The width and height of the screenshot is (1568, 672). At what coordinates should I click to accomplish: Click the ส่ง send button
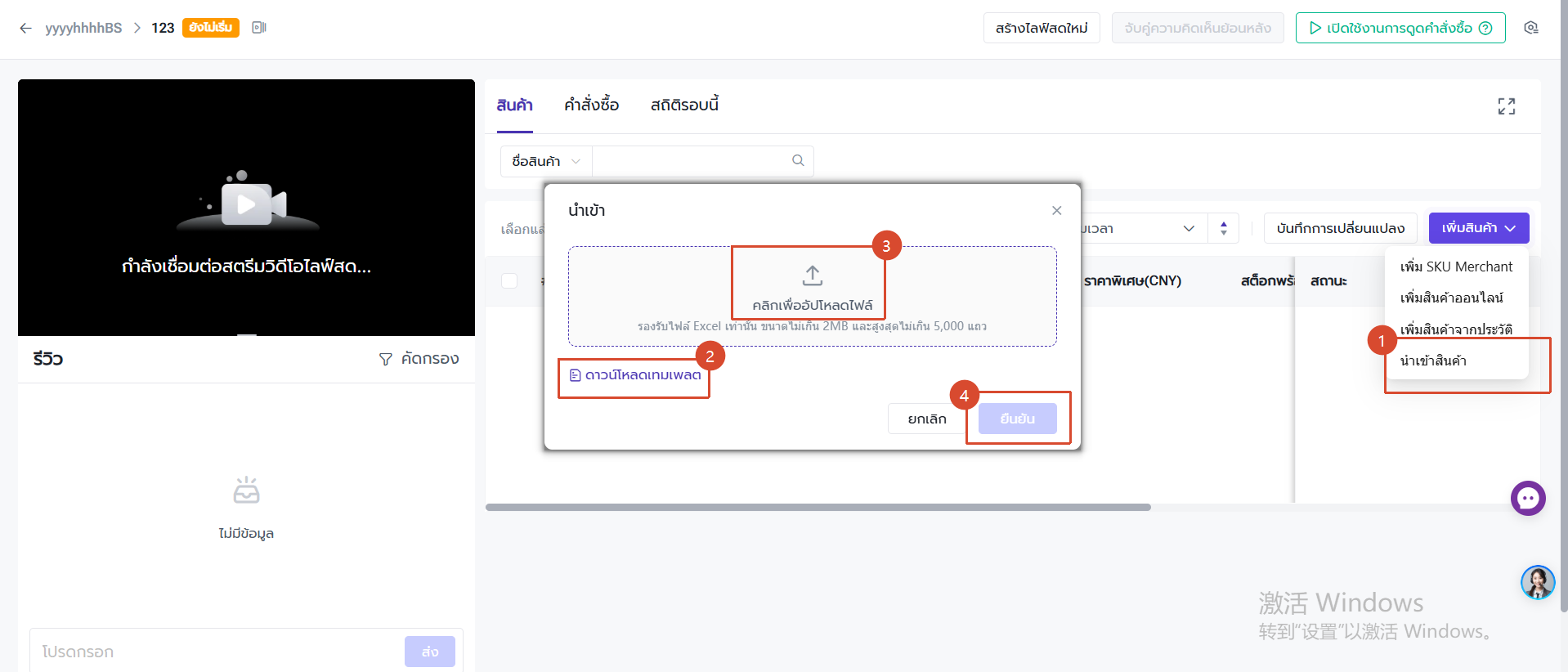click(x=430, y=652)
